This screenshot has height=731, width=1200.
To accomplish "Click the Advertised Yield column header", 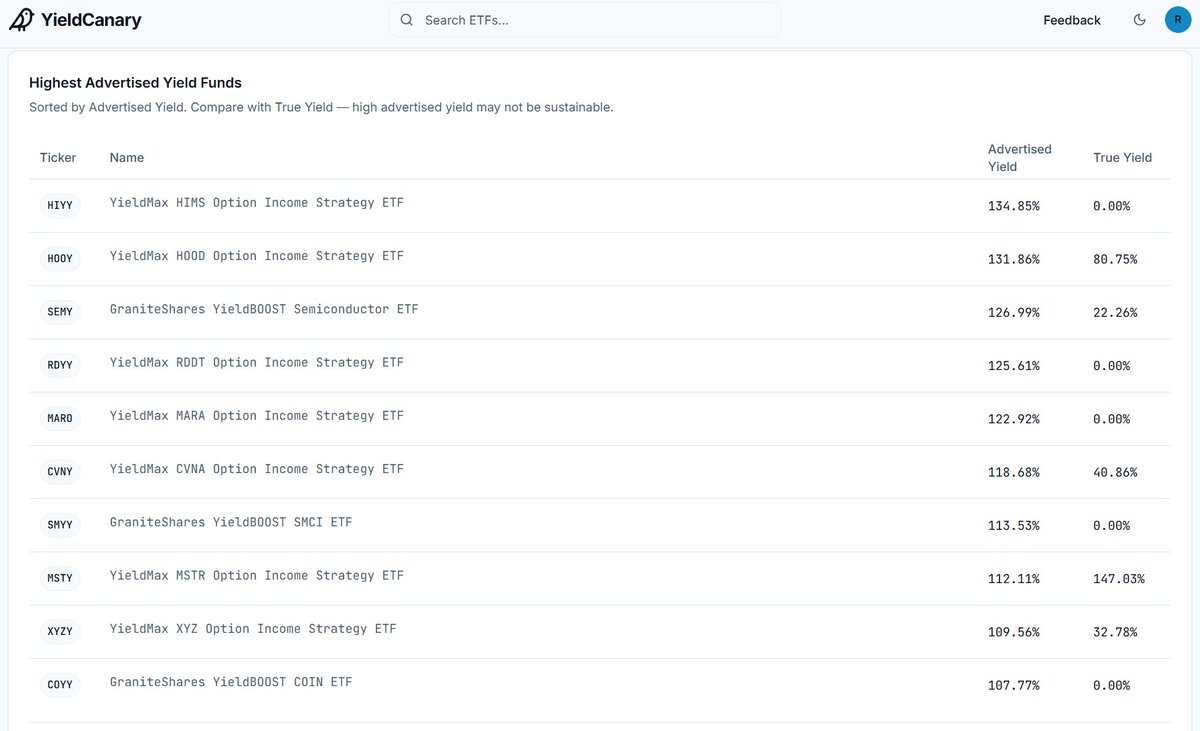I will tap(1020, 158).
